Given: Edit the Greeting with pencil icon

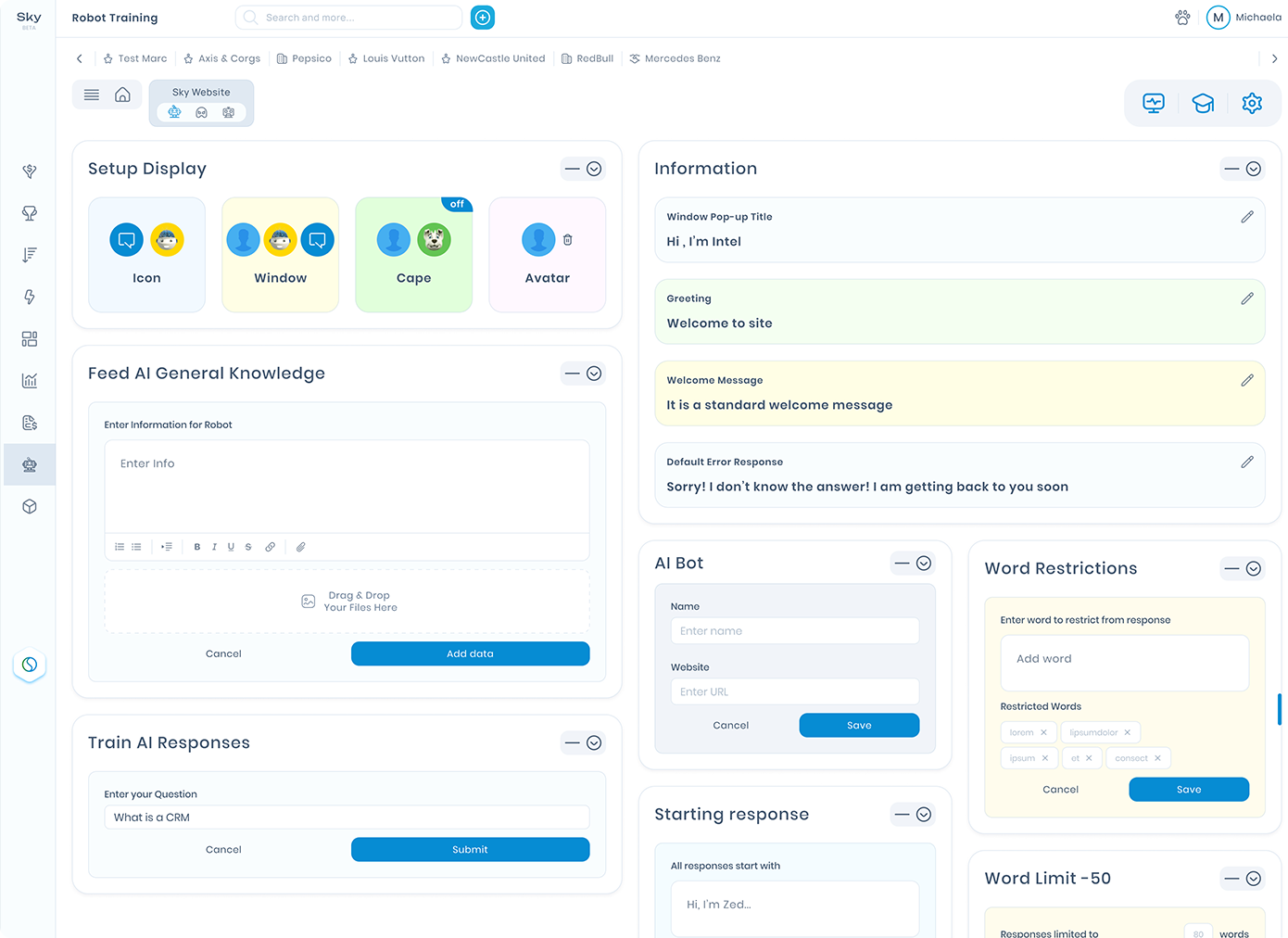Looking at the screenshot, I should [1247, 298].
